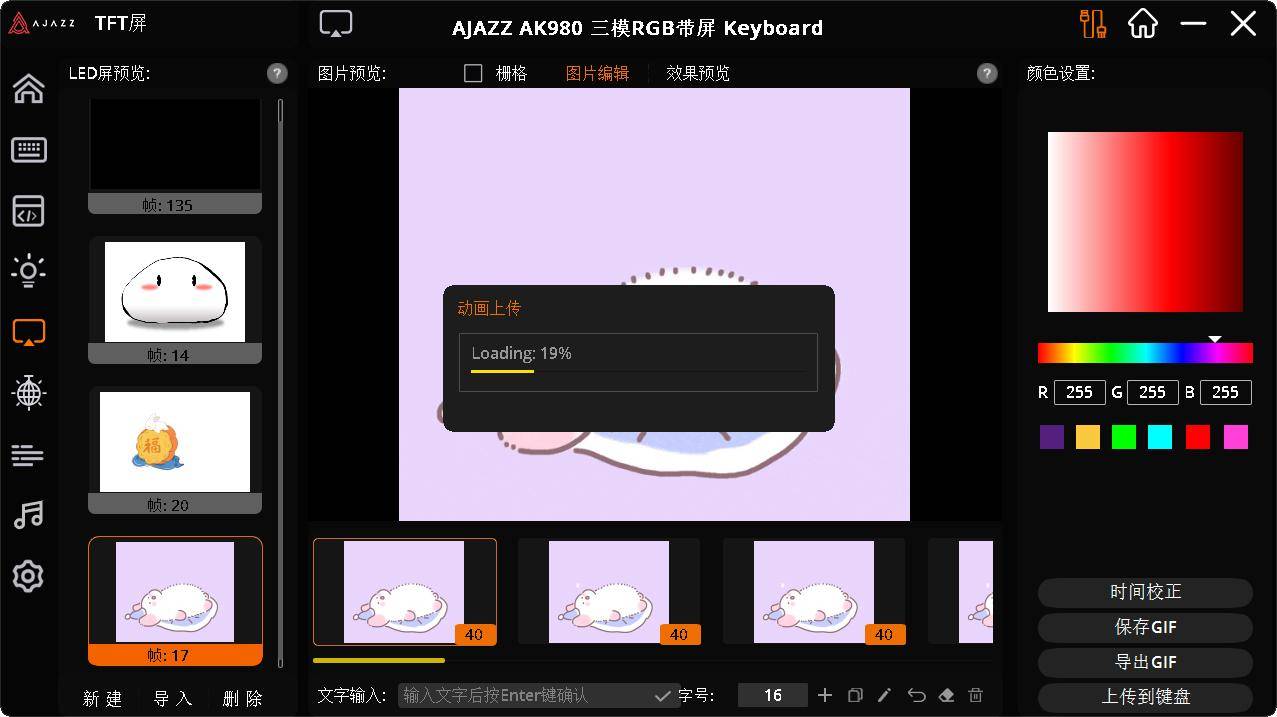Viewport: 1277px width, 717px height.
Task: Confirm text input with the checkmark icon
Action: [662, 696]
